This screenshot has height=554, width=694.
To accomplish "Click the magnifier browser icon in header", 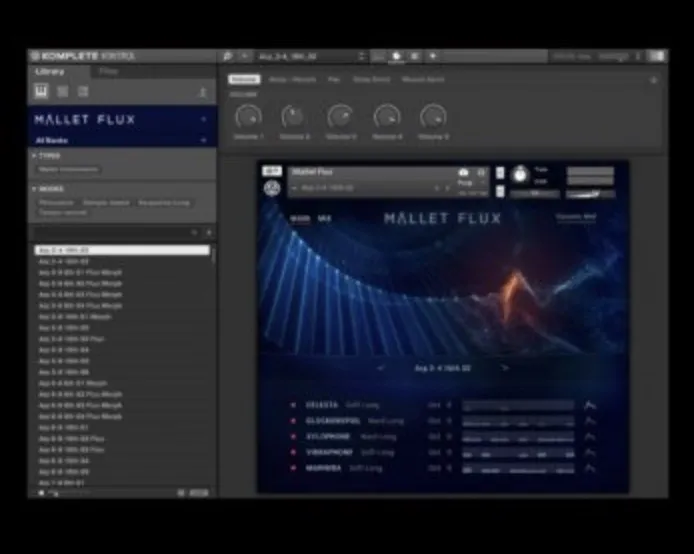I will pos(227,56).
